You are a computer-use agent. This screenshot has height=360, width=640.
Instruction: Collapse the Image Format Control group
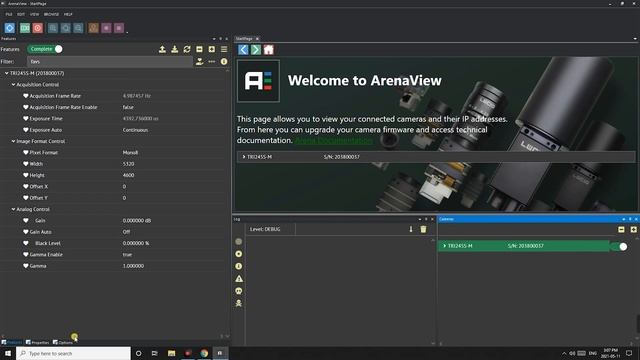click(13, 141)
